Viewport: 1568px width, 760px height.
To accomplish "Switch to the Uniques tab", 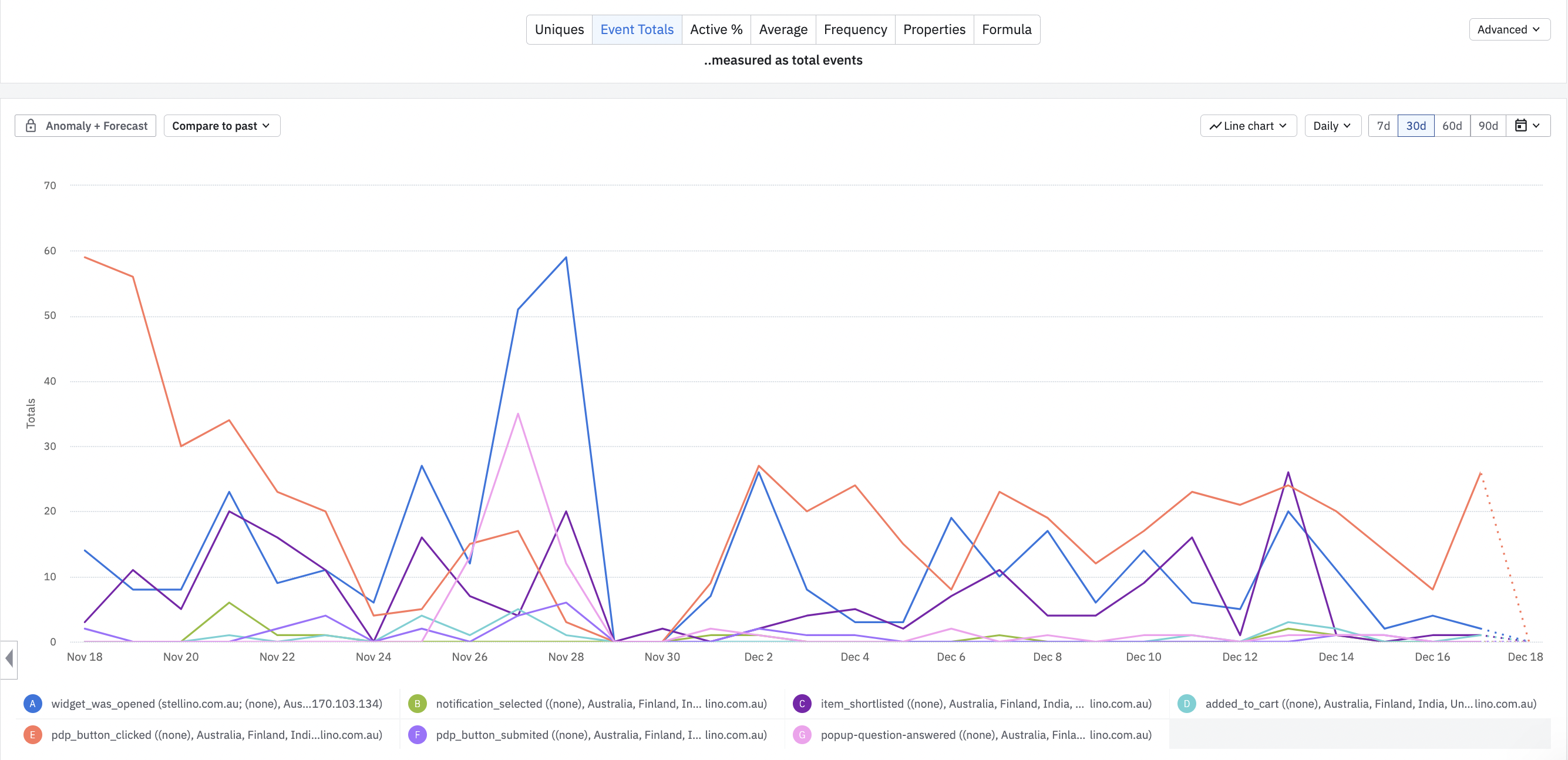I will [x=558, y=29].
